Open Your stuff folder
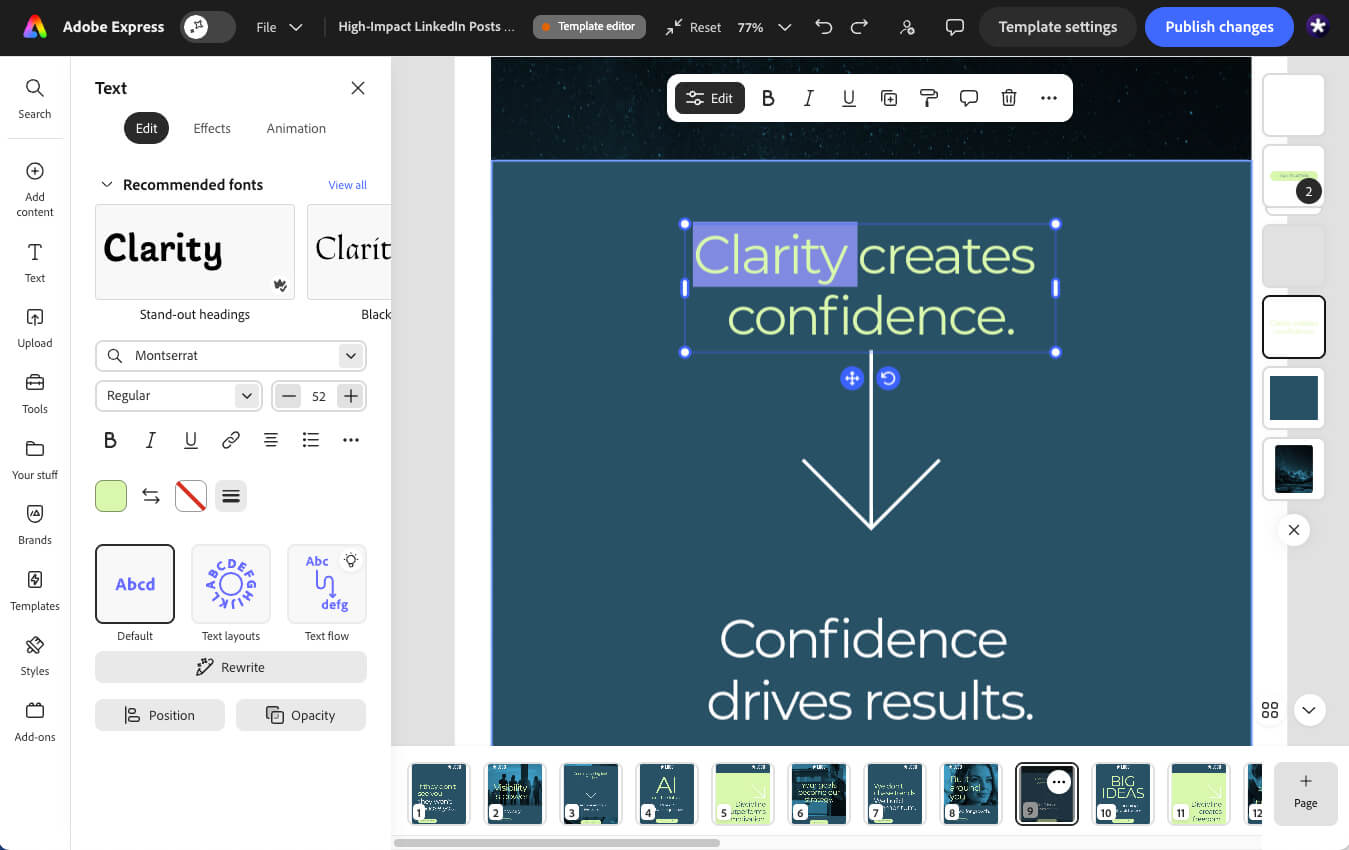This screenshot has width=1349, height=850. pos(34,460)
